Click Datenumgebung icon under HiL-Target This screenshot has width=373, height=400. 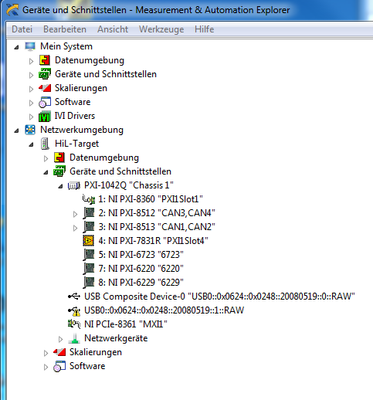[x=59, y=158]
